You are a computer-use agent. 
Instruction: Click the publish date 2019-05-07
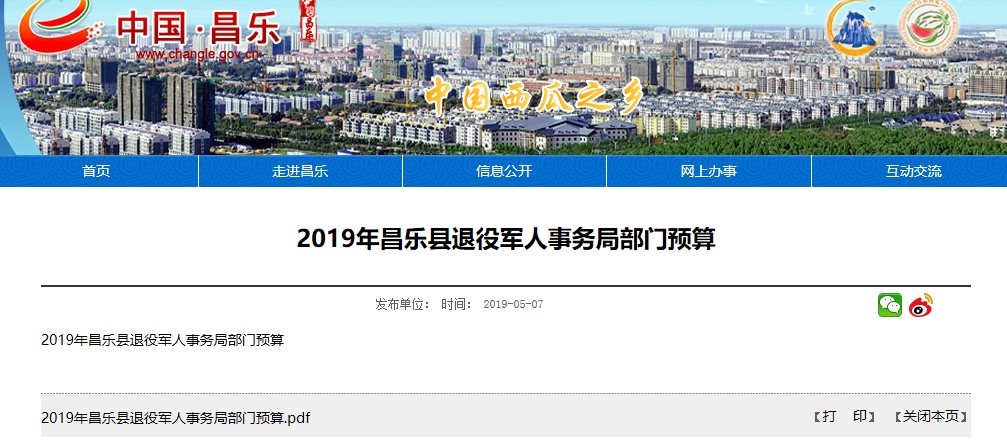coord(513,304)
